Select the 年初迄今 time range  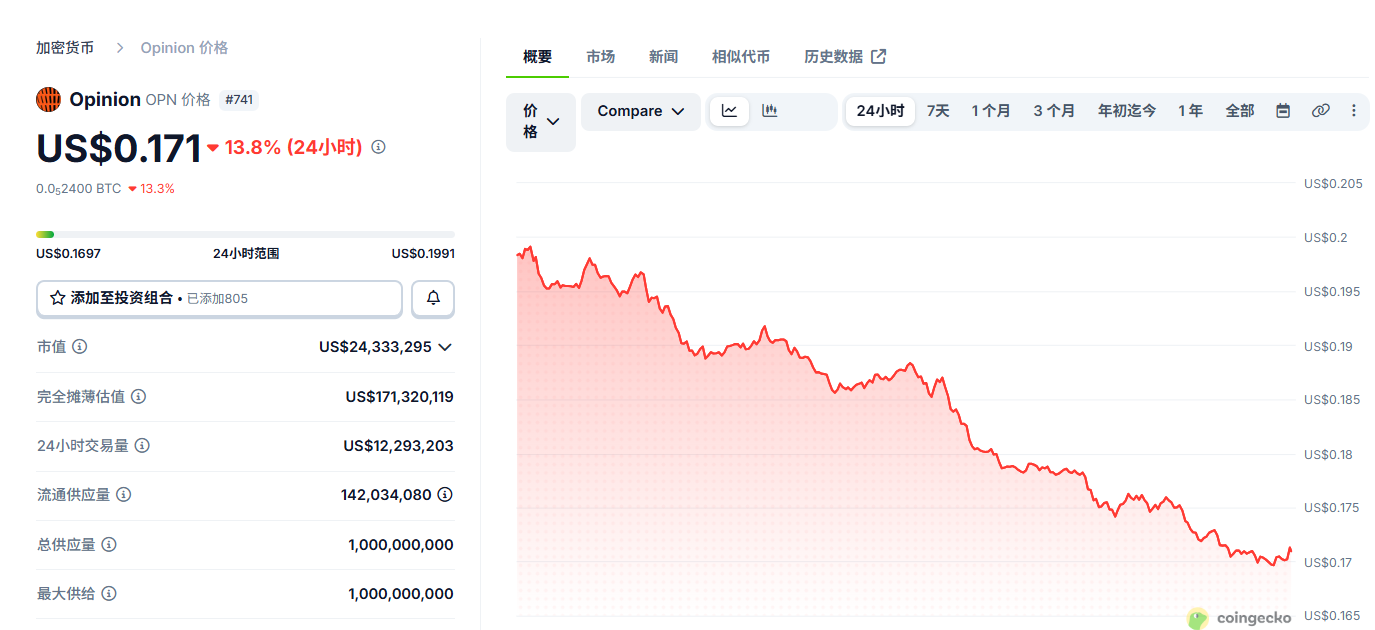coord(1127,111)
